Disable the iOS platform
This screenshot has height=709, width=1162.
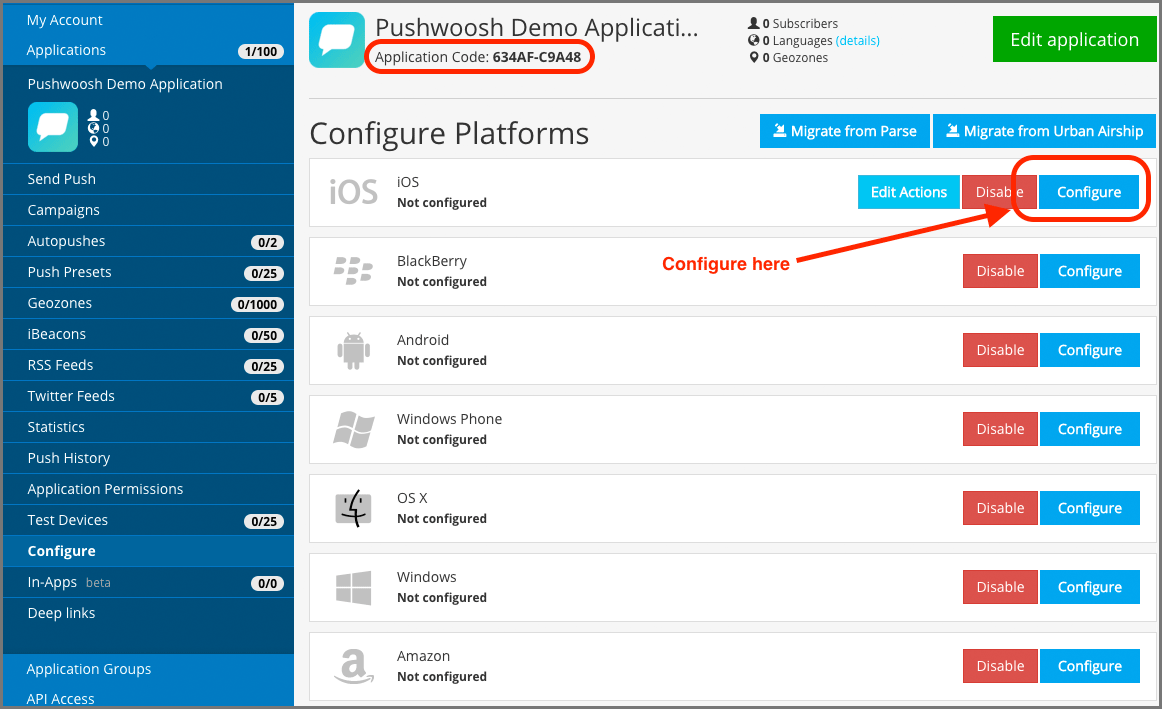pos(999,192)
